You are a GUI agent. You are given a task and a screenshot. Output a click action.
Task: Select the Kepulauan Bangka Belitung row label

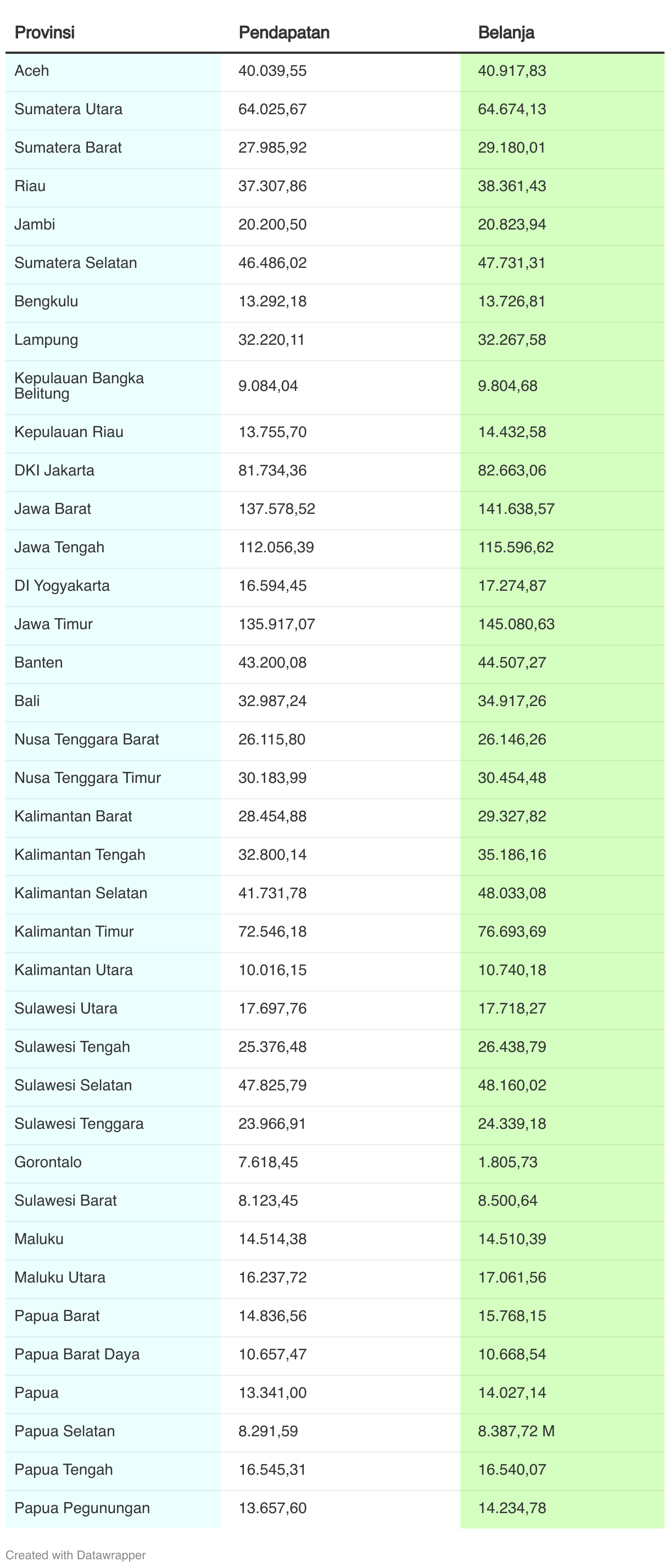[79, 386]
